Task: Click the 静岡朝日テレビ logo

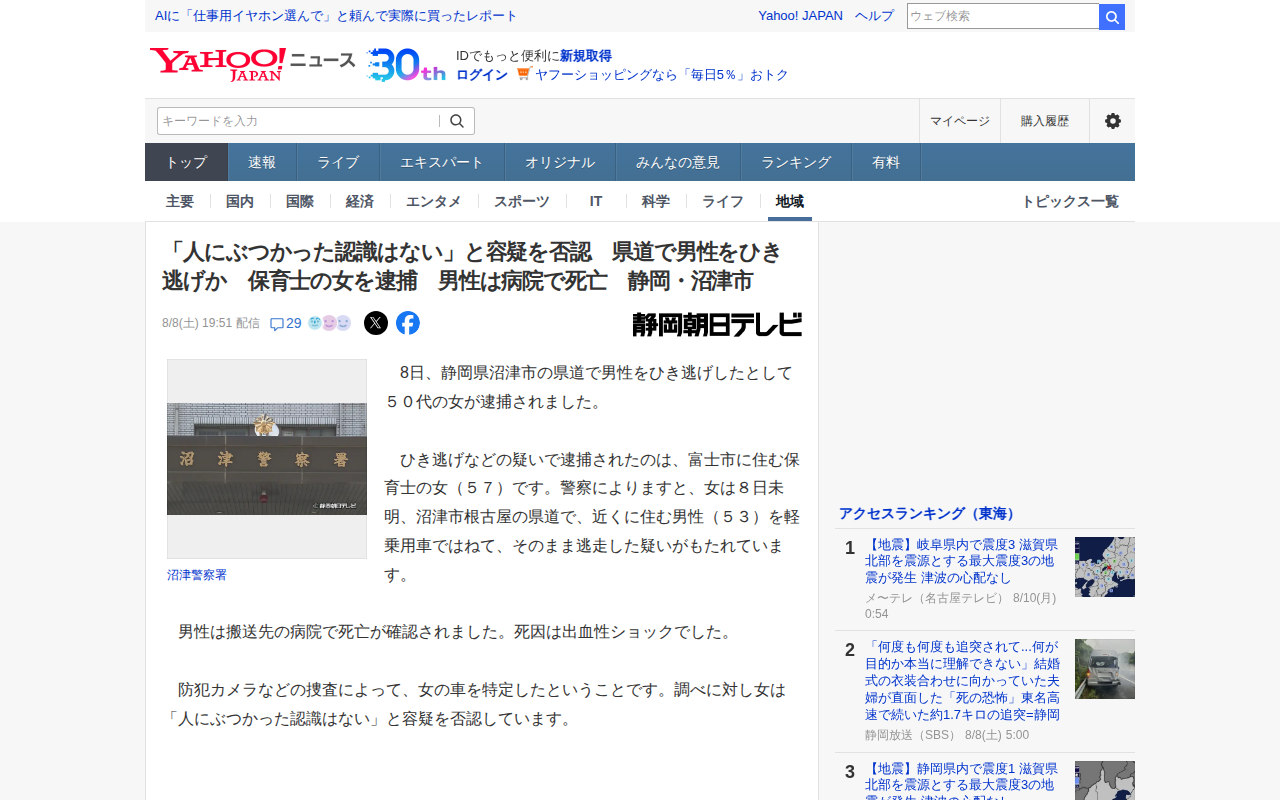Action: pos(717,324)
